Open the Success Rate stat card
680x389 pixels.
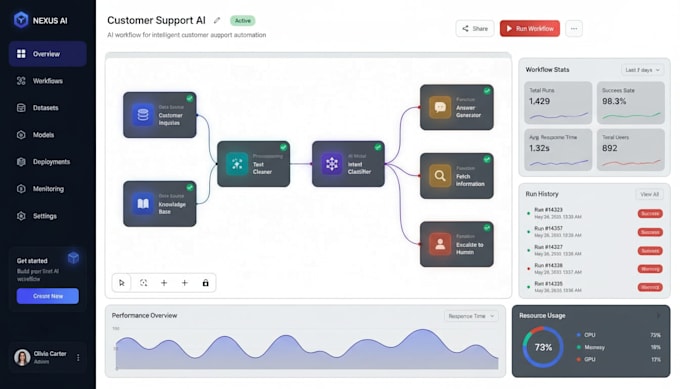[631, 102]
